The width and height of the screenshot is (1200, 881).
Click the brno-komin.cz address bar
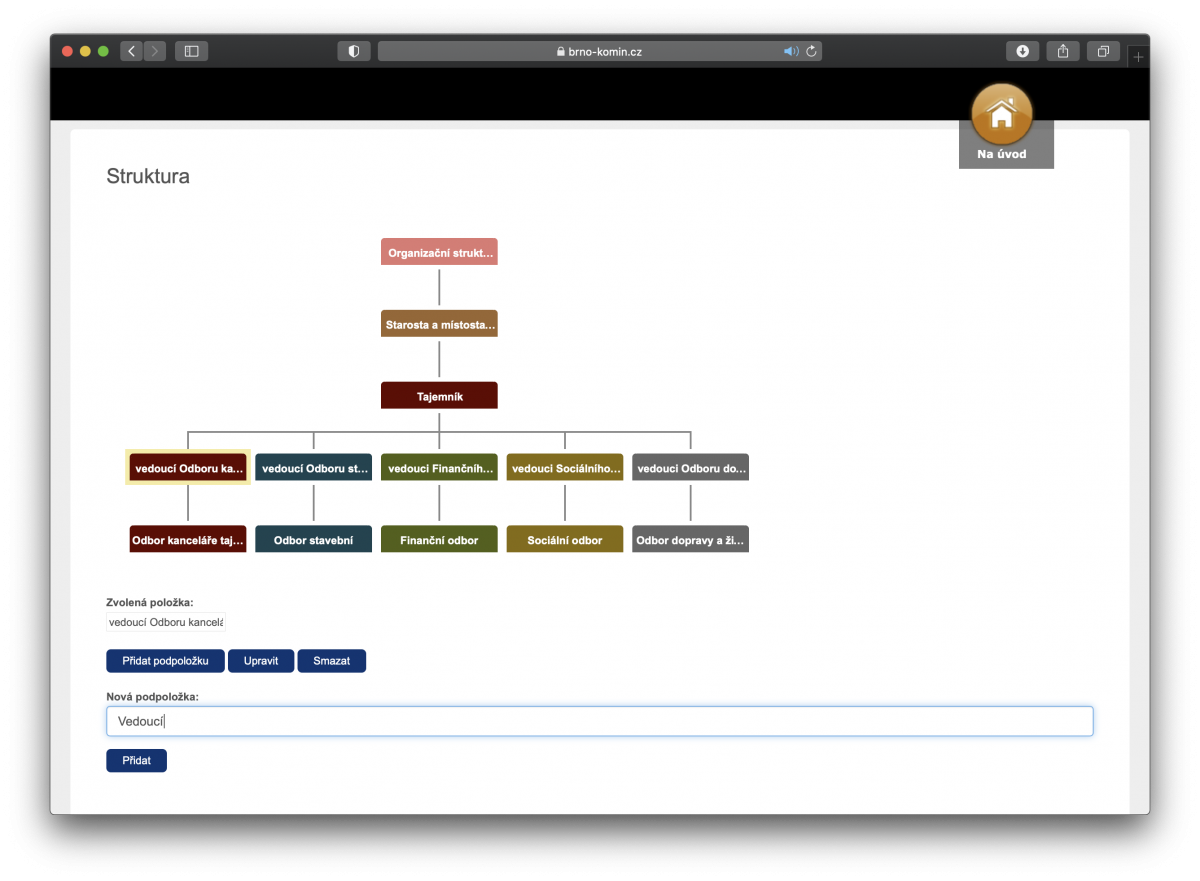[600, 51]
